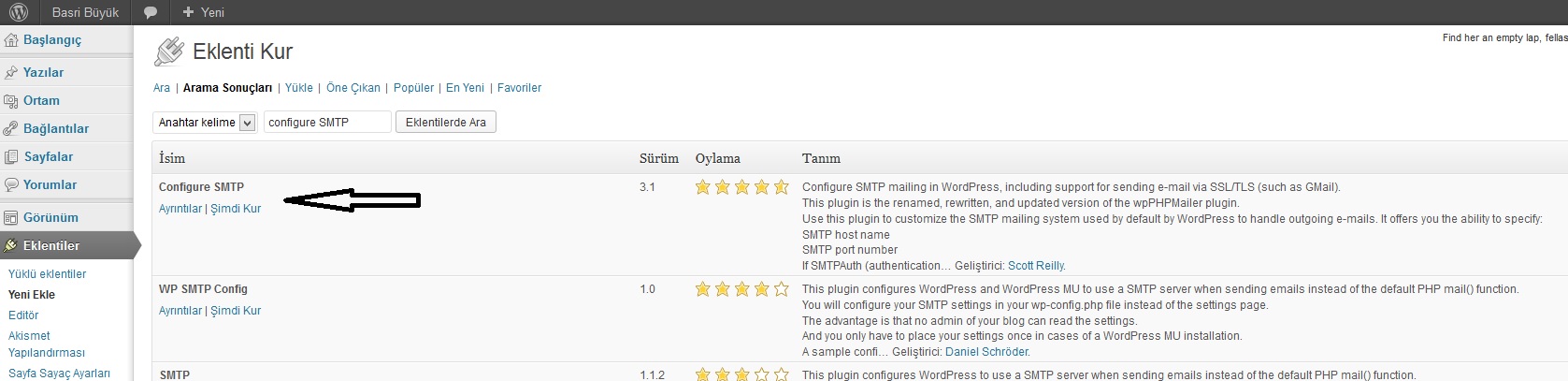Screen dimensions: 1568x381
Task: Switch to the Popüler tab
Action: pyautogui.click(x=413, y=88)
